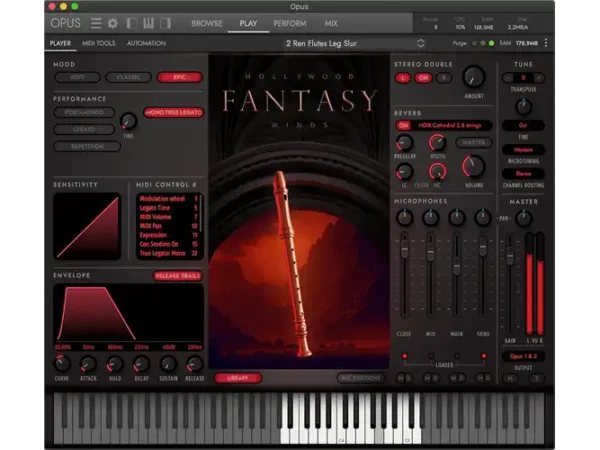Select the Stereo Double L channel
This screenshot has width=600, height=450.
click(x=403, y=78)
